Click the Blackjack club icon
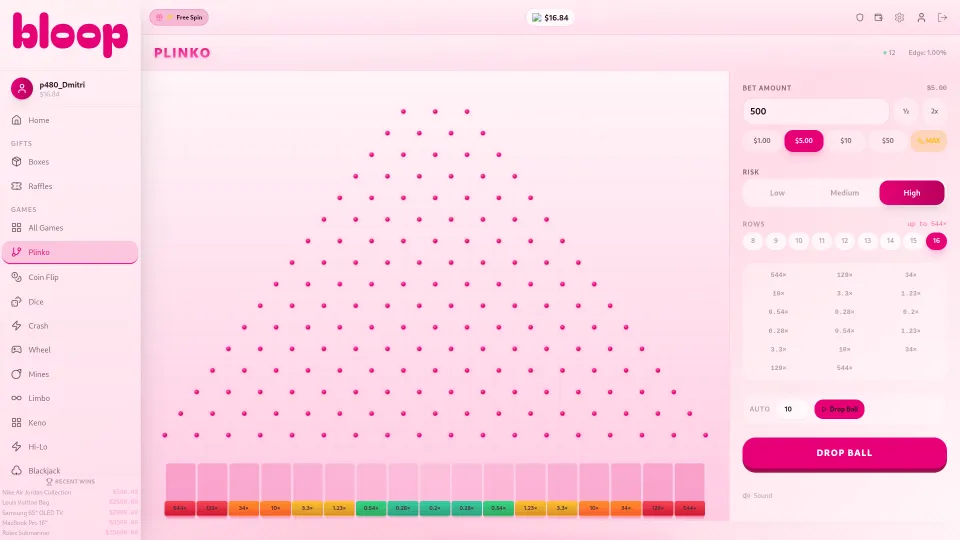The image size is (960, 540). (17, 470)
